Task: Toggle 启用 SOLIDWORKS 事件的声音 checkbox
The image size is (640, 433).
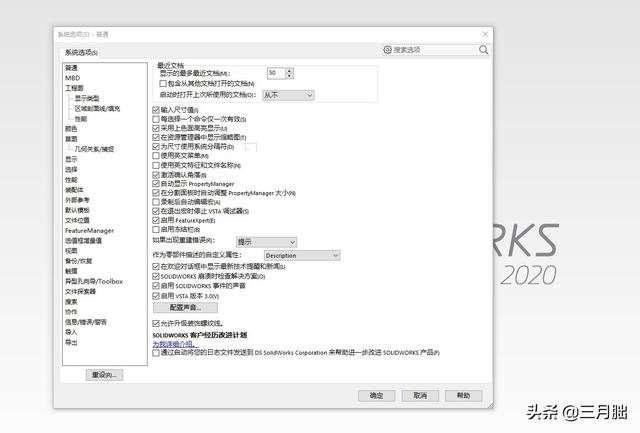Action: [156, 286]
